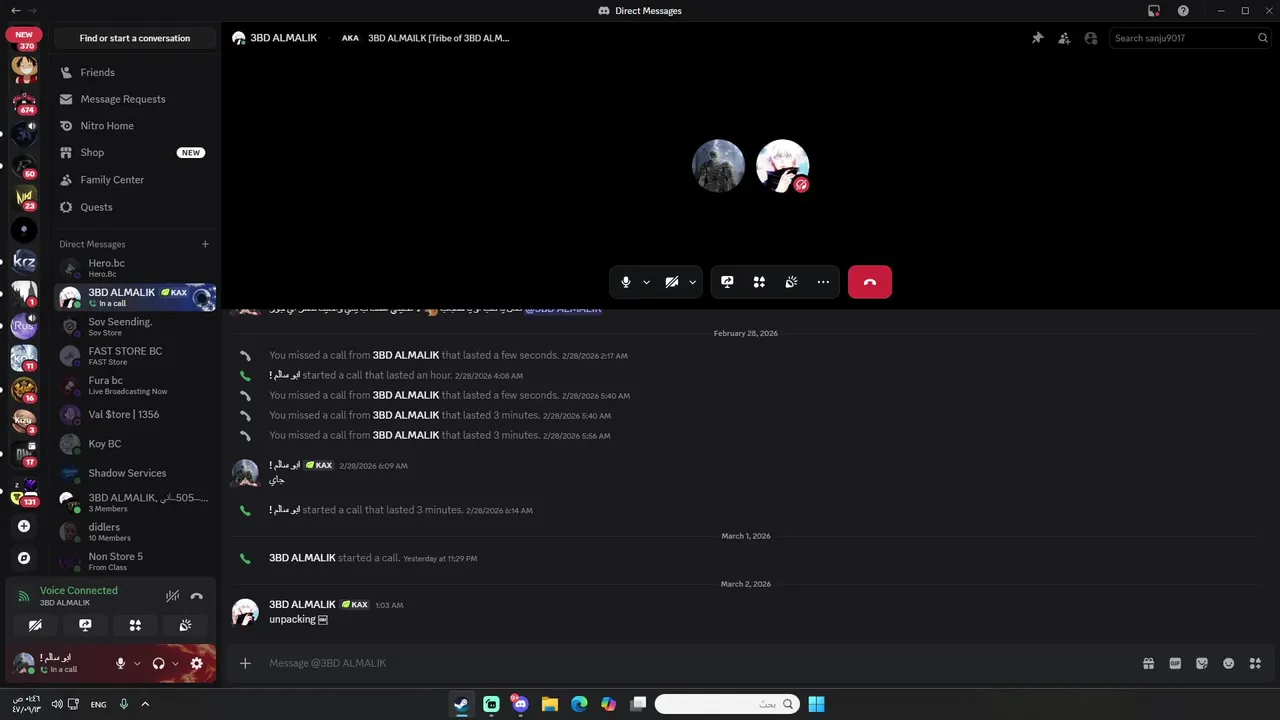Open soundboard in the voice panel
The width and height of the screenshot is (1280, 720).
[x=185, y=625]
